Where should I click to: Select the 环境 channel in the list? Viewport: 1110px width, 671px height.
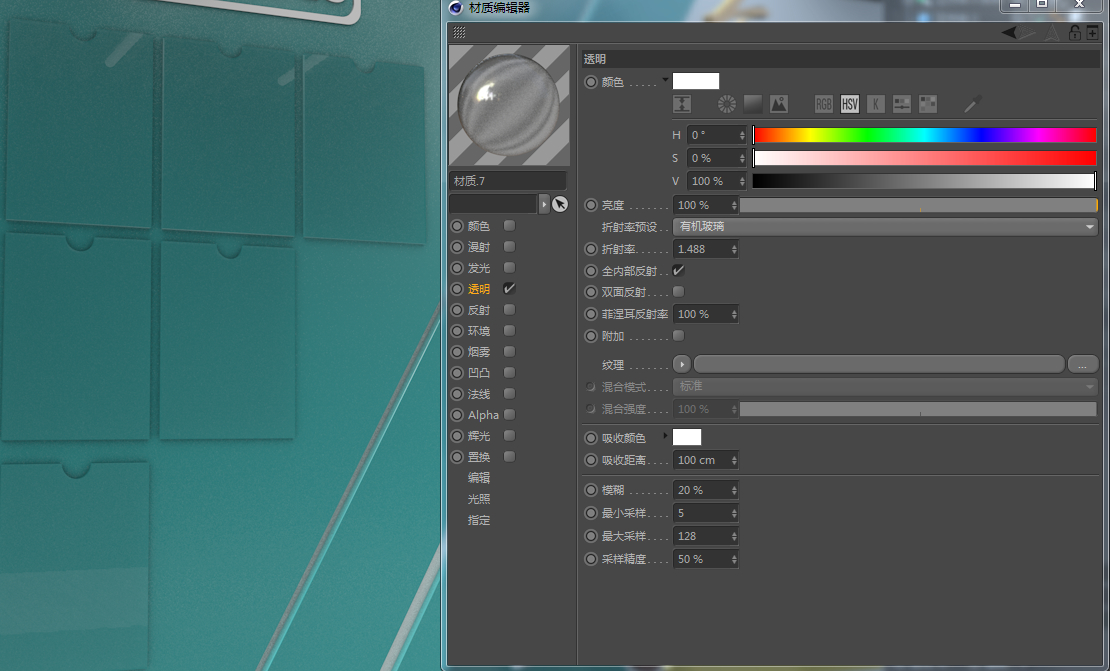pos(479,331)
